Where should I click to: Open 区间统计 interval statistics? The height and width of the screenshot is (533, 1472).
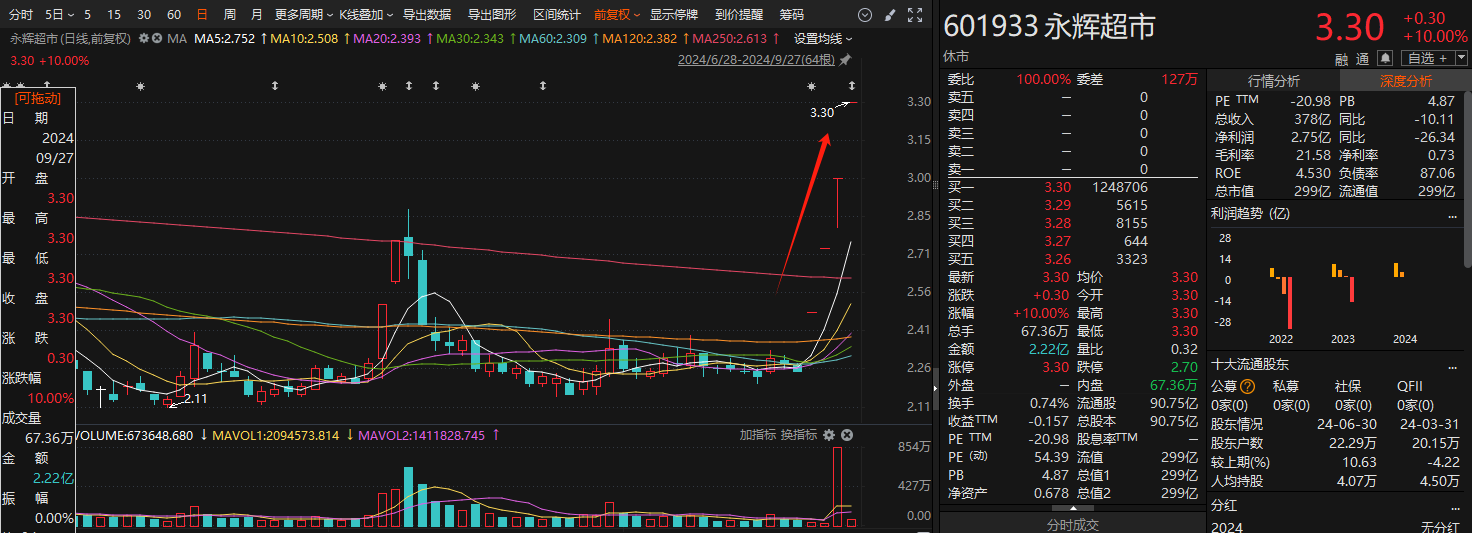tap(557, 15)
